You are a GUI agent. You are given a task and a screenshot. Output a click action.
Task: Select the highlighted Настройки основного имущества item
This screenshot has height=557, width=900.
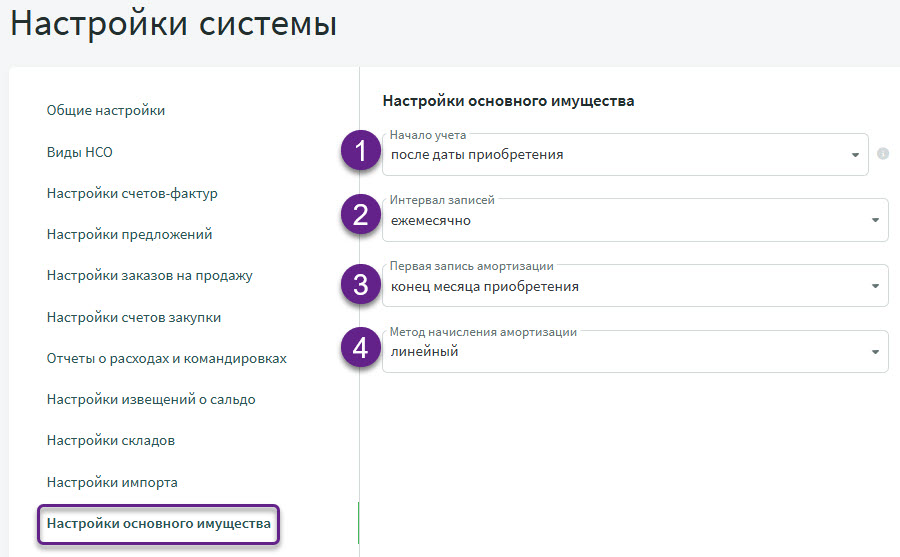(x=158, y=524)
